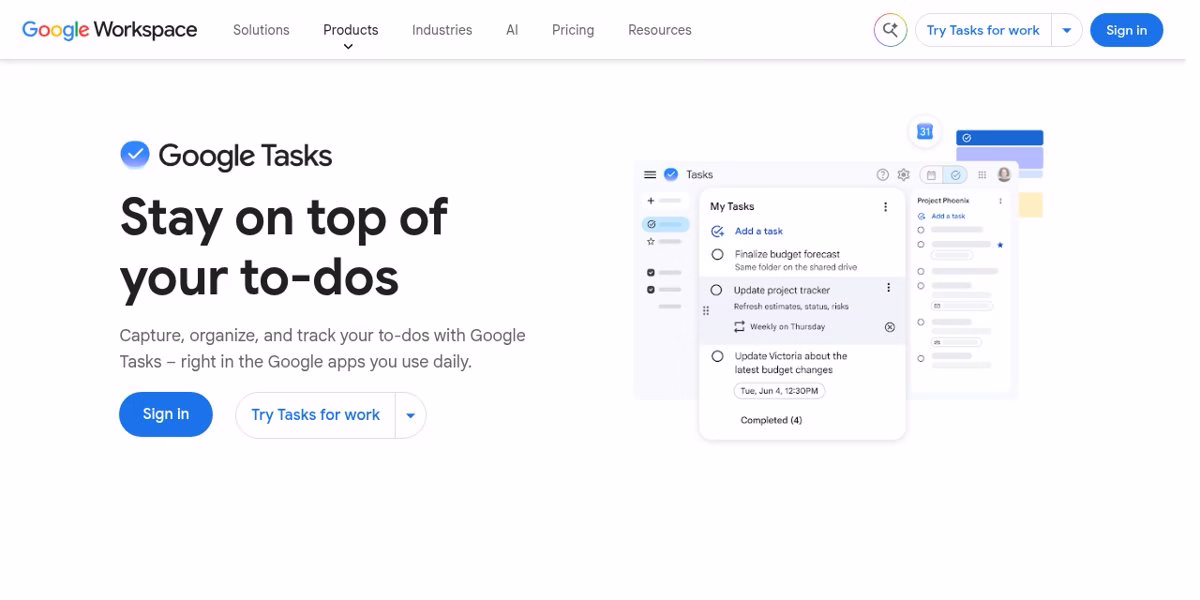Click the Sign in button in header

point(1126,30)
